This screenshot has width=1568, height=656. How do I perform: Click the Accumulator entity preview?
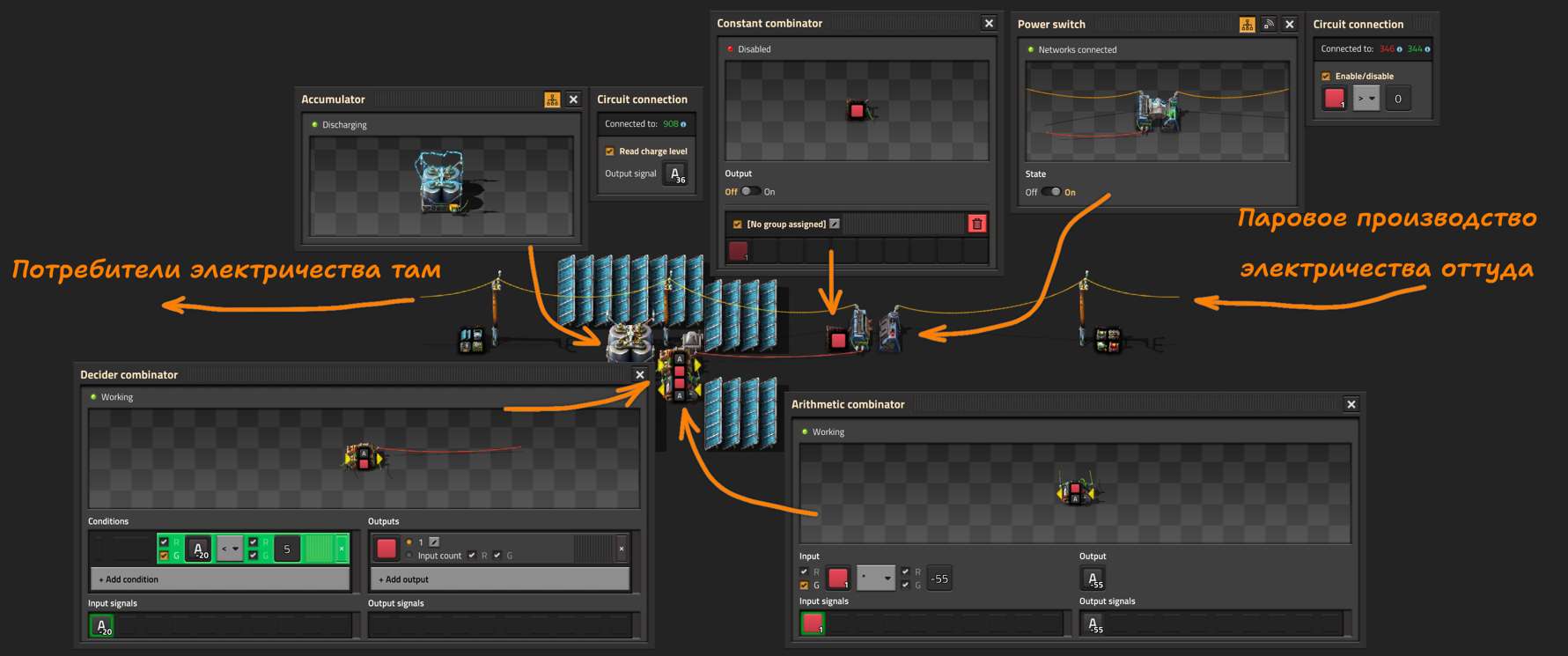pos(441,186)
